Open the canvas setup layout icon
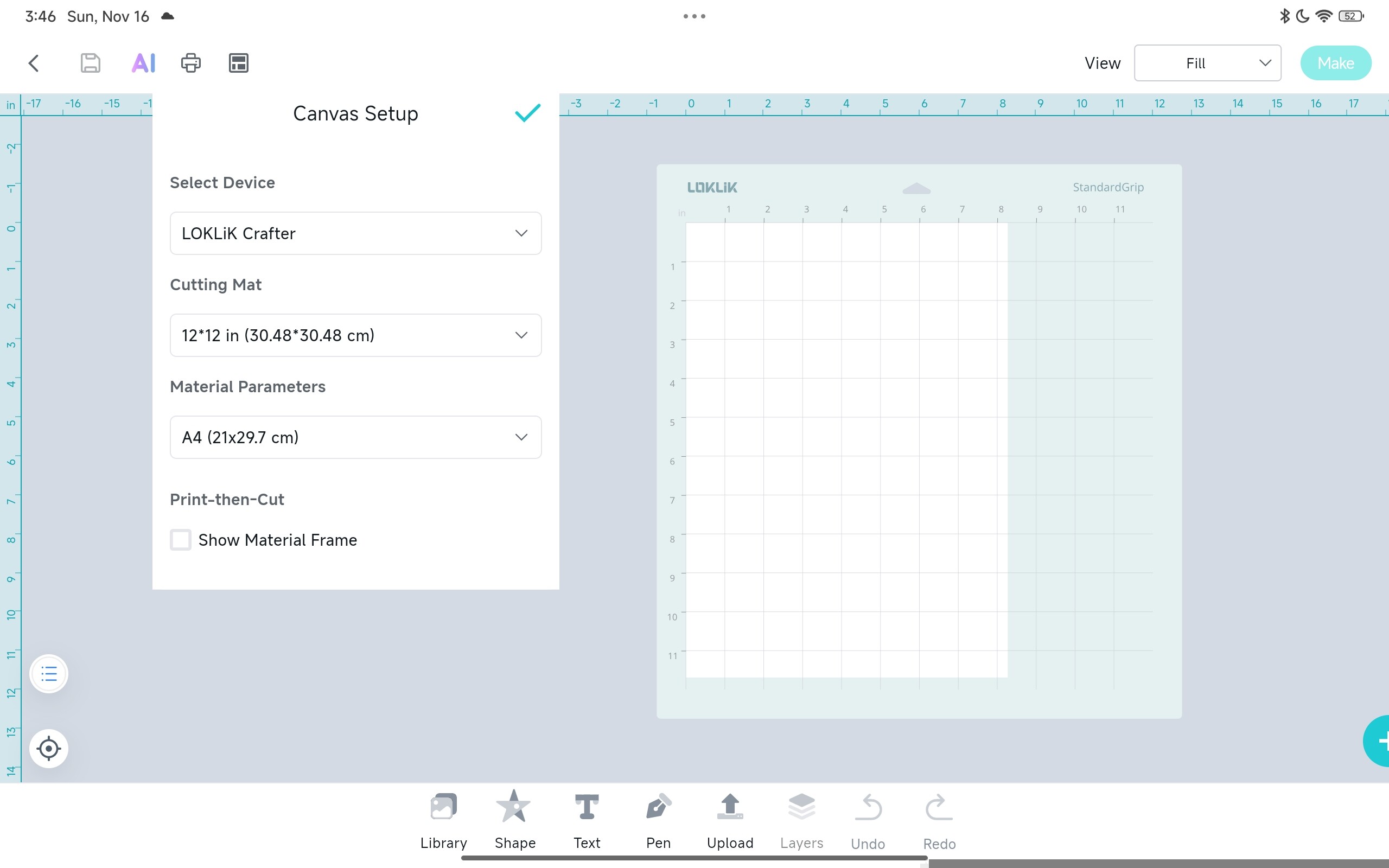 pos(238,63)
